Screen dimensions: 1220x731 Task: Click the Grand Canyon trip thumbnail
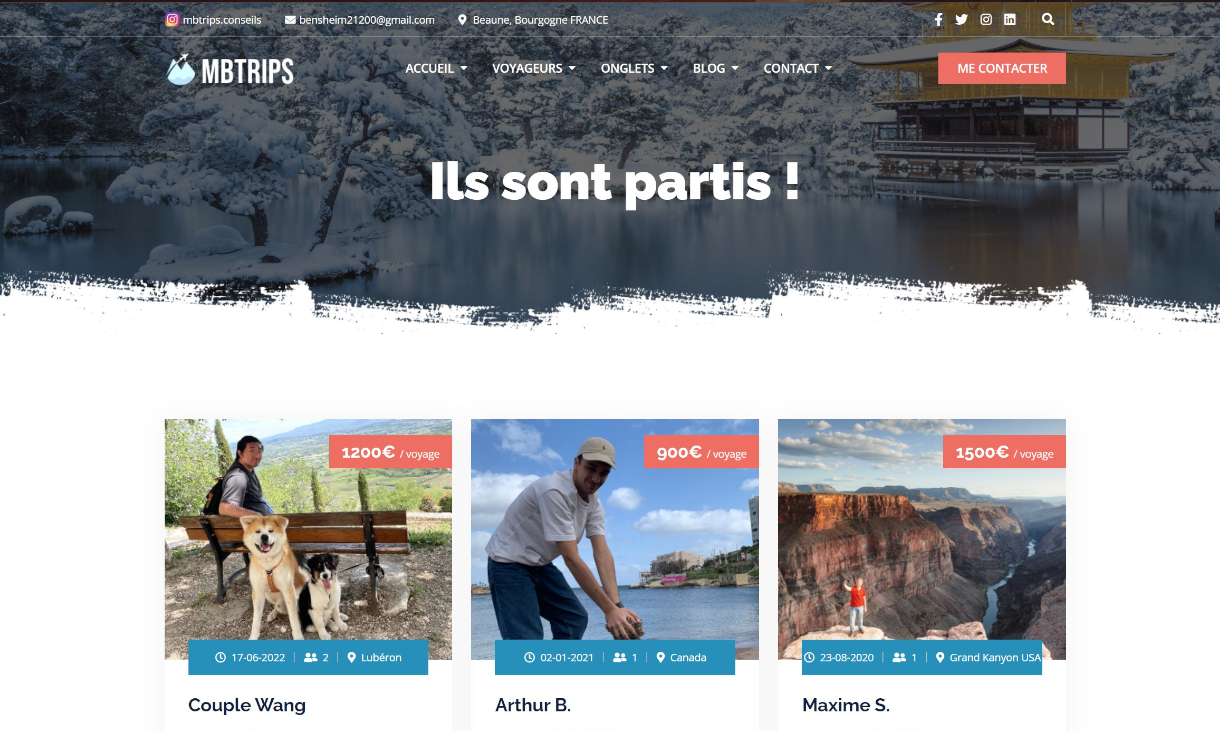pyautogui.click(x=922, y=539)
